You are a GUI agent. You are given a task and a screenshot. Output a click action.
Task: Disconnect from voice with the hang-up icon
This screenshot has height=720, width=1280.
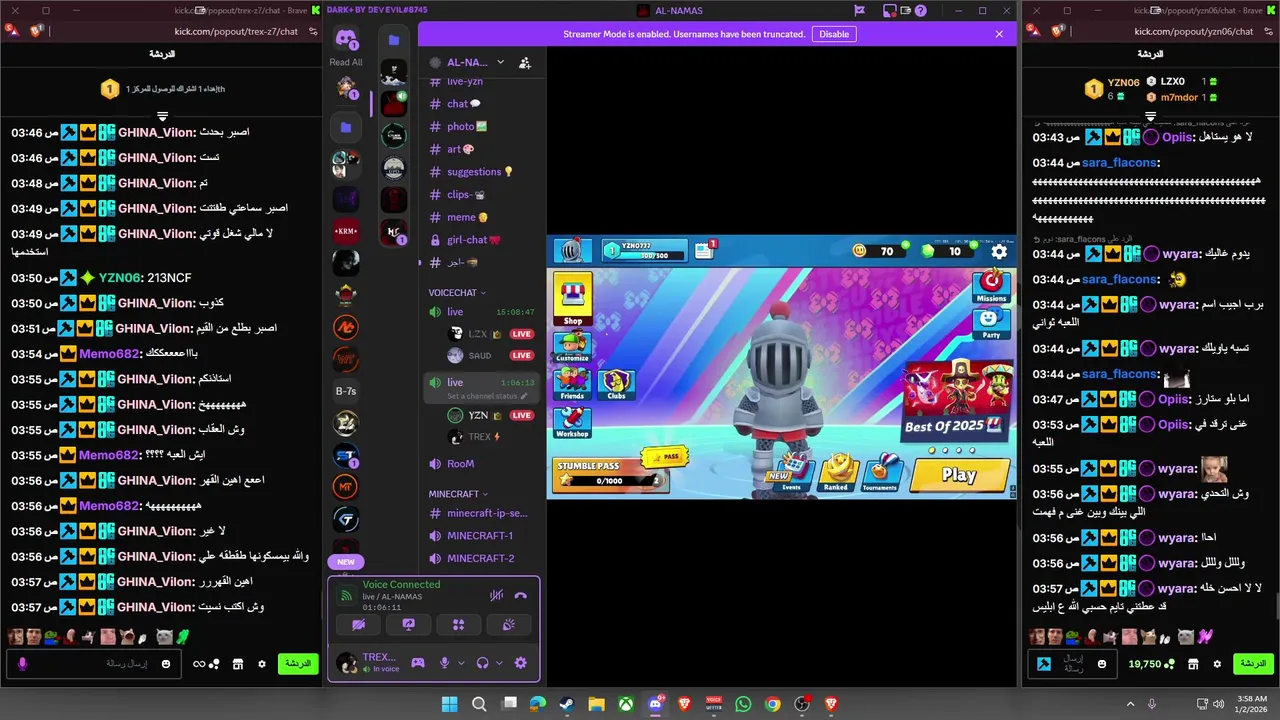(x=520, y=595)
